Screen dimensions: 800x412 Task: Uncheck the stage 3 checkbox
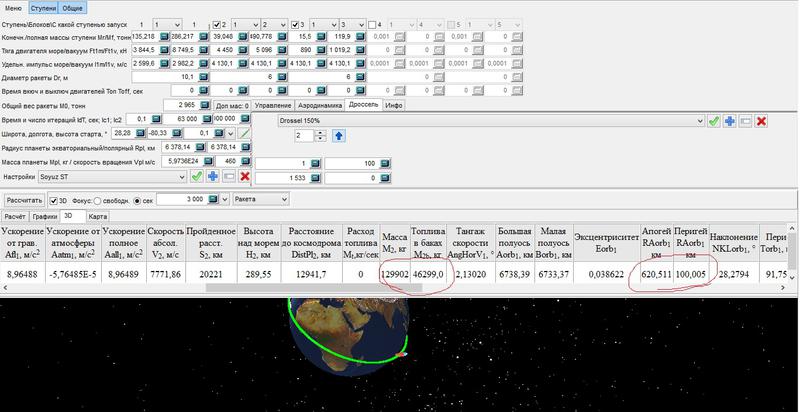295,24
